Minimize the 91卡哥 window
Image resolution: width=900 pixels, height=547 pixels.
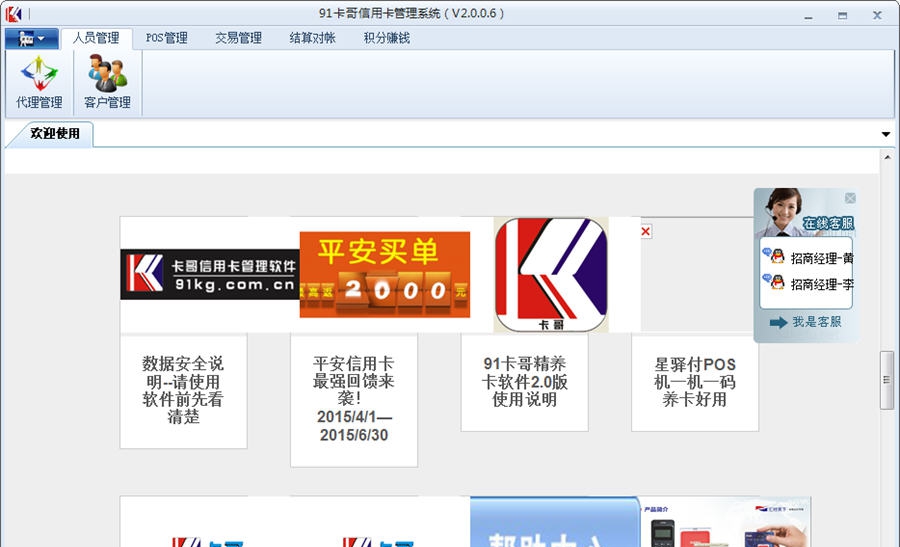tap(808, 16)
